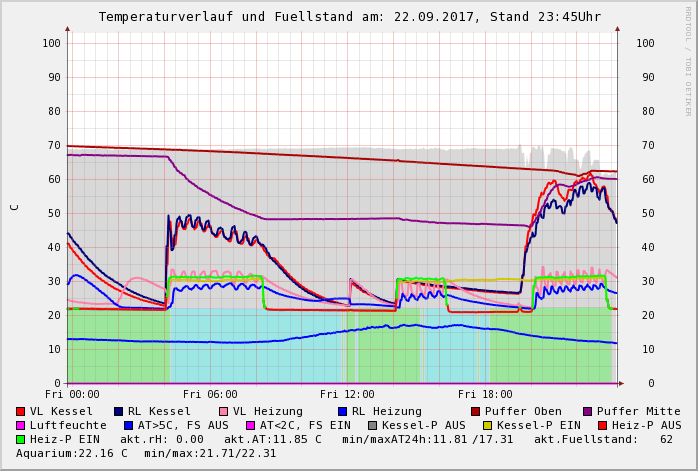Click the purple Puffer Mitte legend swatch

(x=588, y=411)
